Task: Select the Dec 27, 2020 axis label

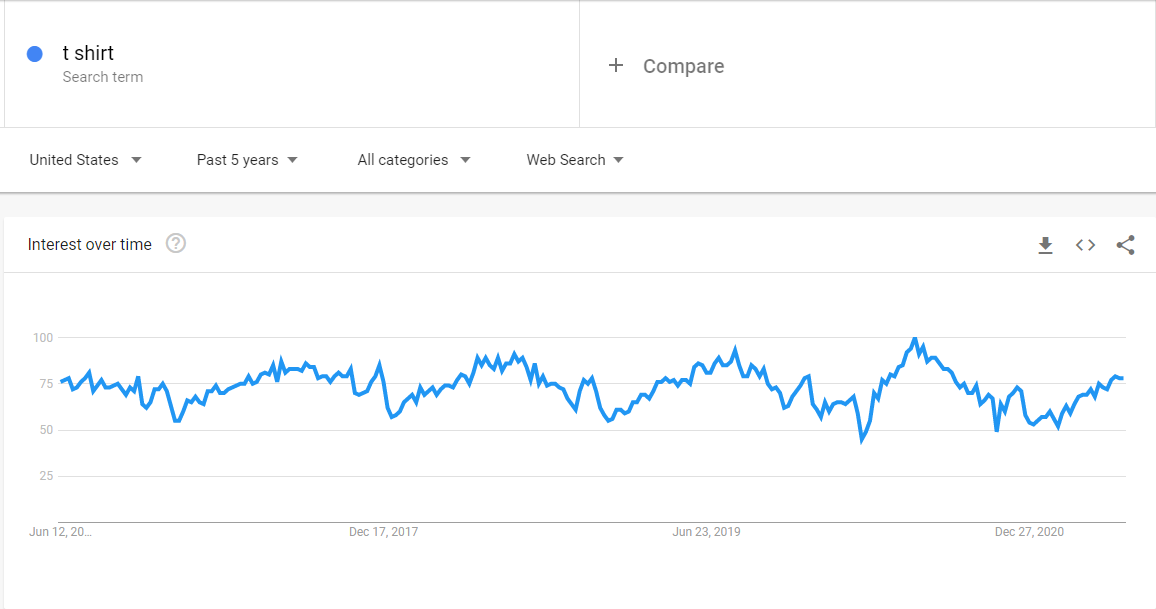Action: click(1029, 532)
